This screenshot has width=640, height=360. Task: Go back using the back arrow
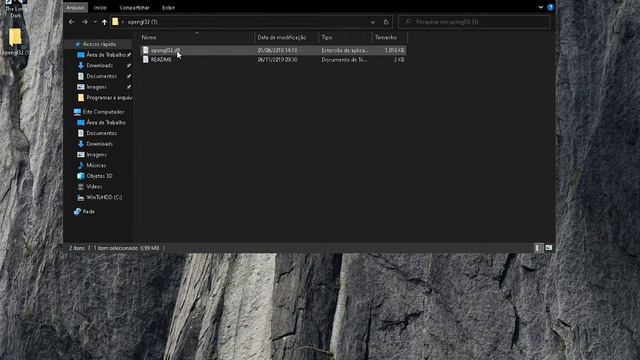[72, 22]
